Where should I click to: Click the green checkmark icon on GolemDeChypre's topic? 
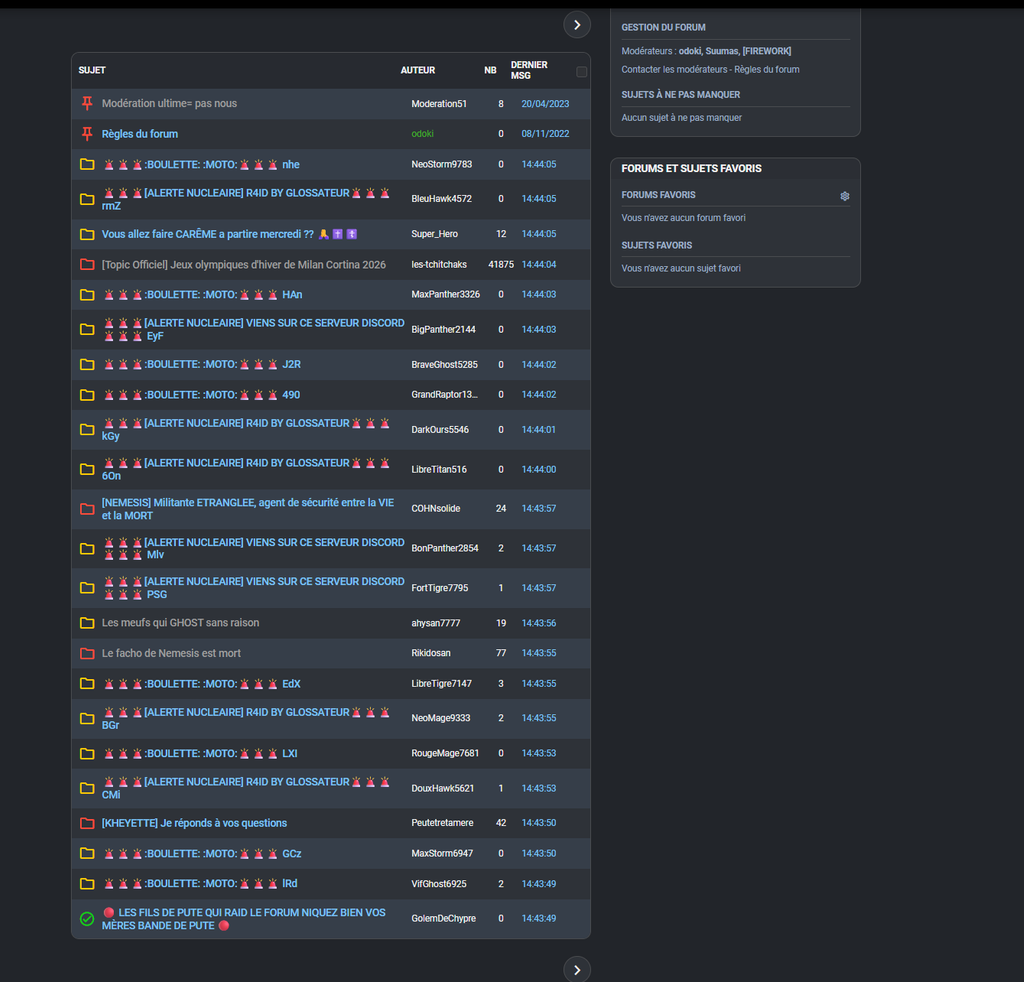point(87,918)
